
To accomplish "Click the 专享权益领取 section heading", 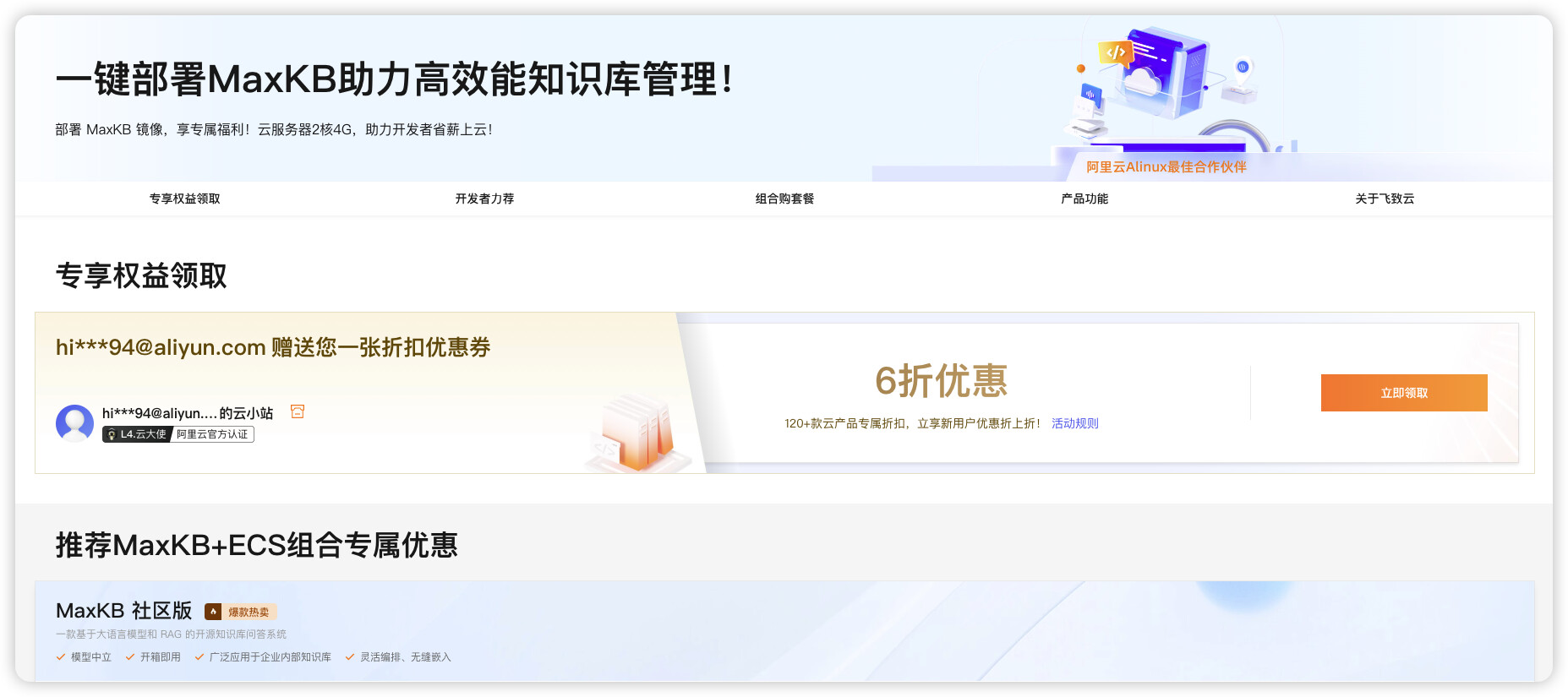I will [x=141, y=275].
